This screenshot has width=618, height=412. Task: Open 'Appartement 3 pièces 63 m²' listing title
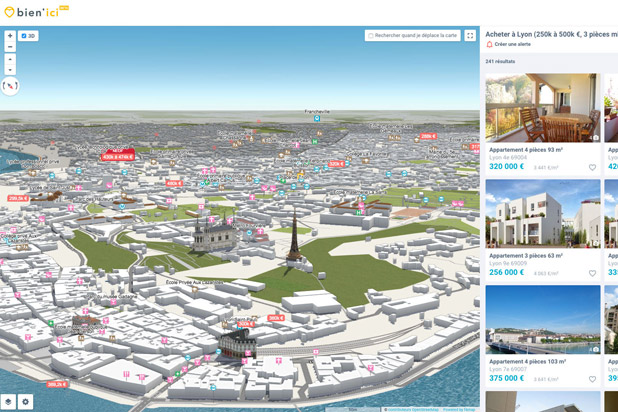click(526, 255)
